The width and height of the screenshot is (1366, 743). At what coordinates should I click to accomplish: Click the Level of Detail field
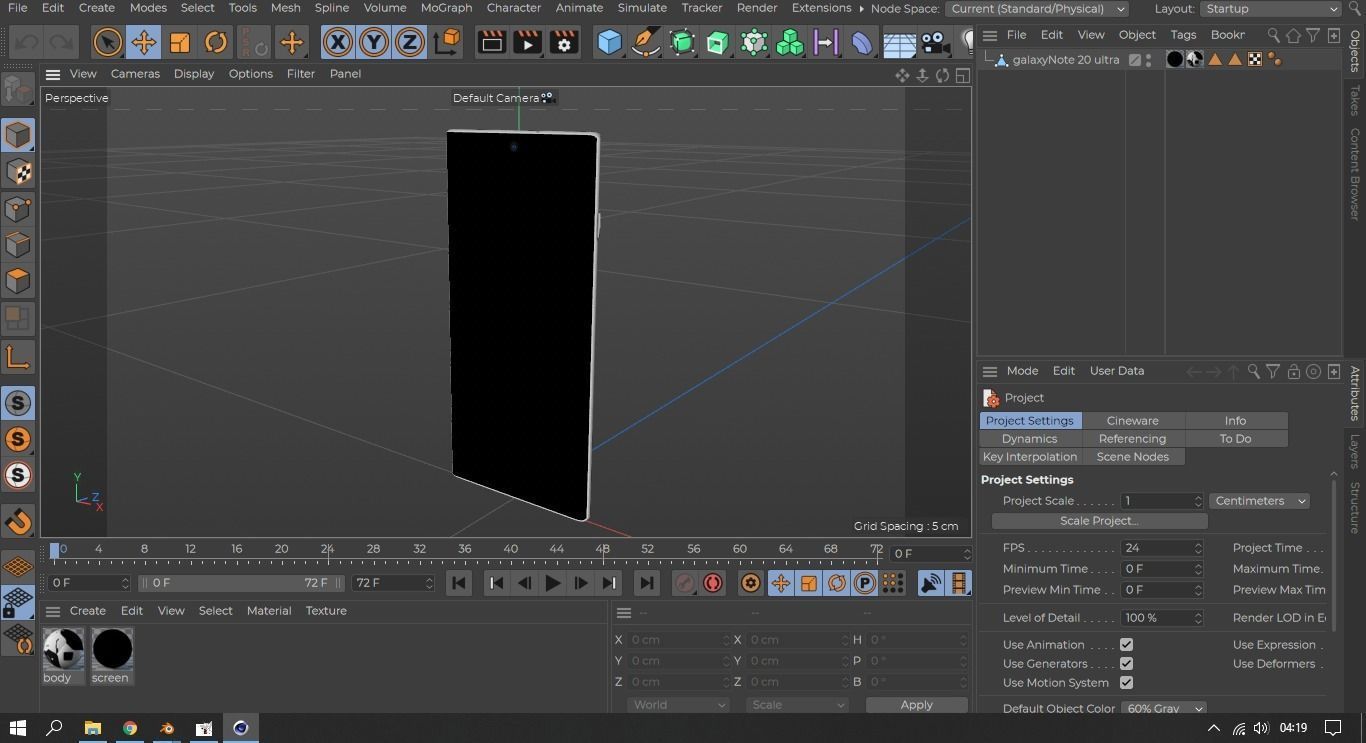(1160, 618)
